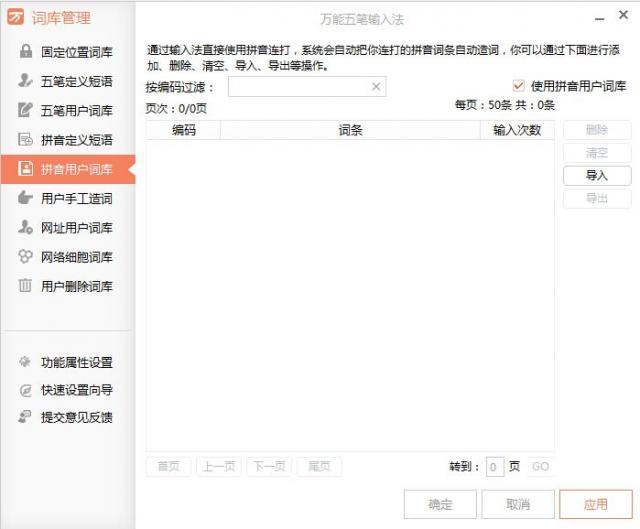This screenshot has width=640, height=529.
Task: Open the 五笔用户词库 section
Action: (x=68, y=110)
